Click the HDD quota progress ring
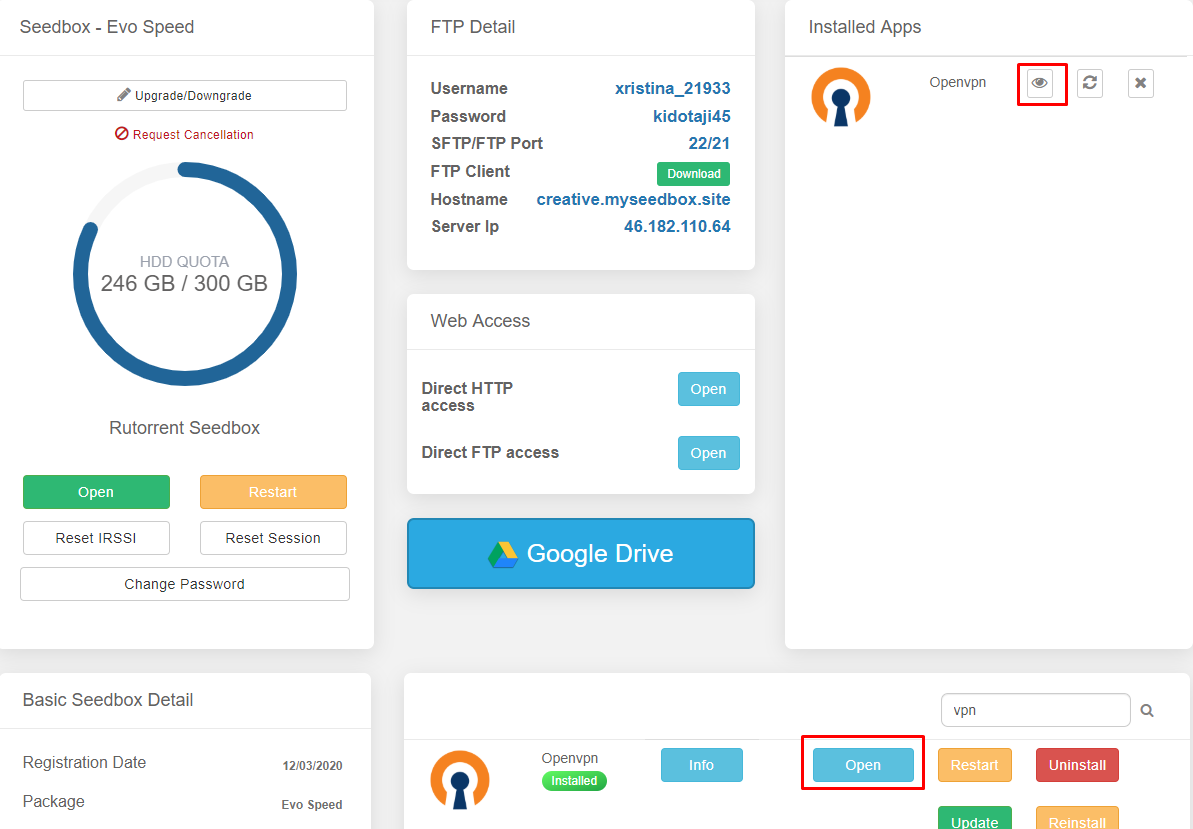 (184, 272)
